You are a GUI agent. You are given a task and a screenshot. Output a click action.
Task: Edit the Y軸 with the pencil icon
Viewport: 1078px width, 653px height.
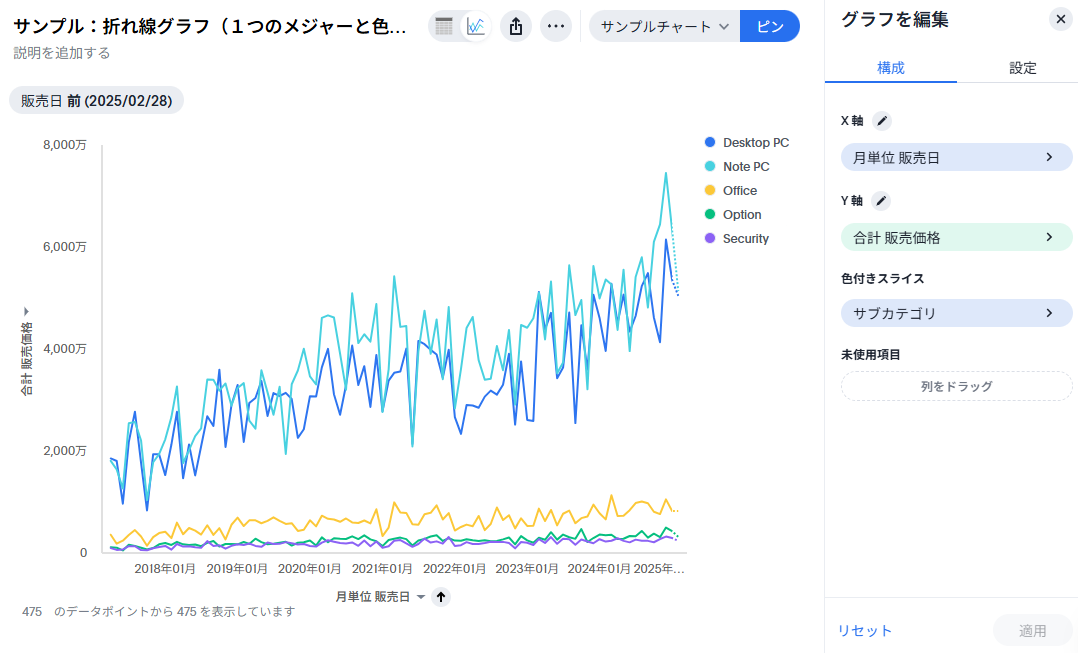(x=881, y=201)
